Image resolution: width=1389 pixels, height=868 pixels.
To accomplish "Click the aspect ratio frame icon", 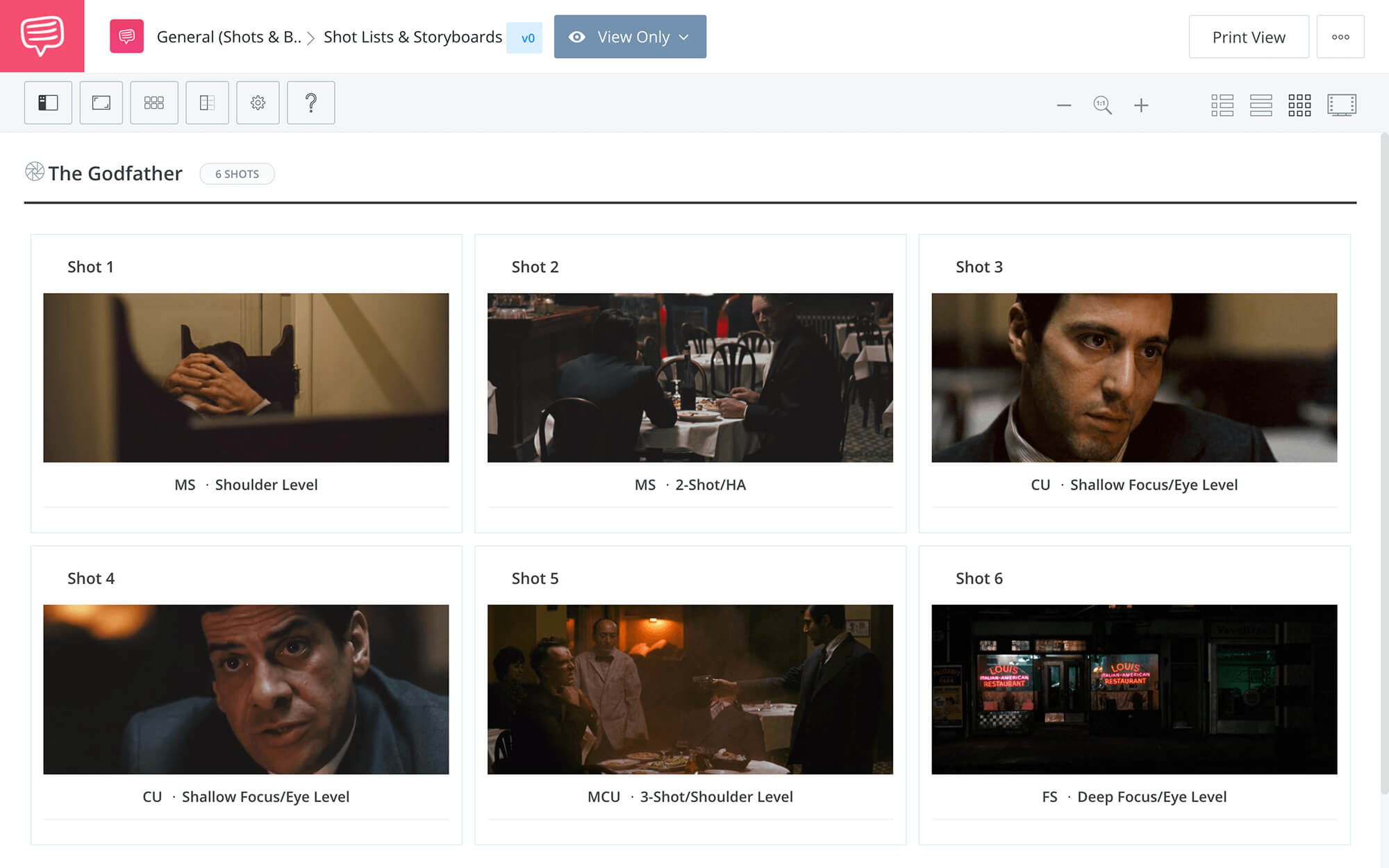I will (x=101, y=103).
